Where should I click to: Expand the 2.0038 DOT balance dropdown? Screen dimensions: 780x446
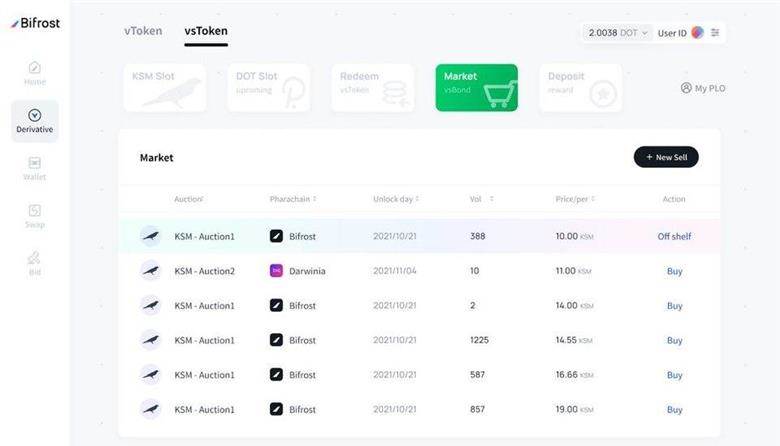(618, 33)
